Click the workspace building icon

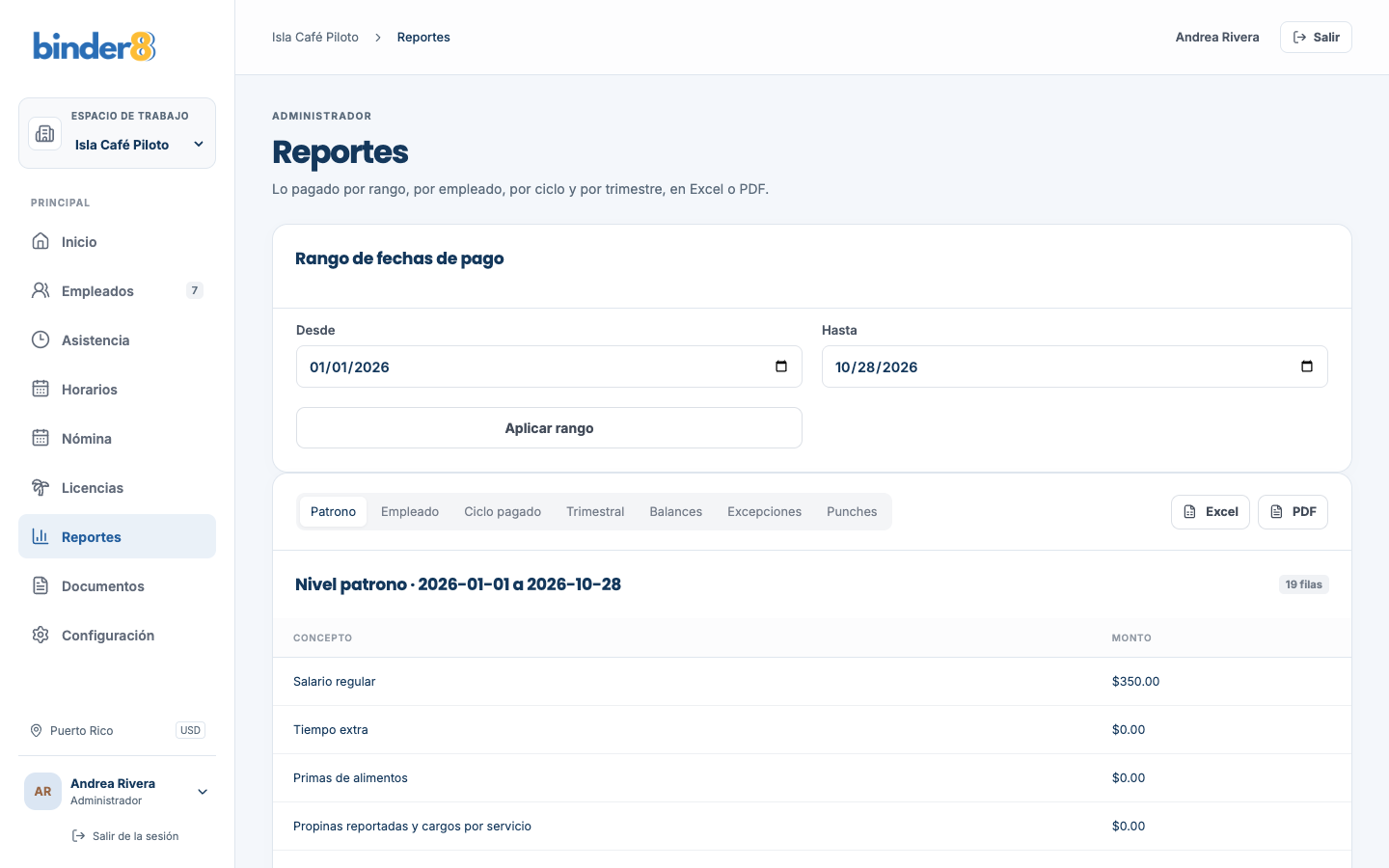coord(44,134)
